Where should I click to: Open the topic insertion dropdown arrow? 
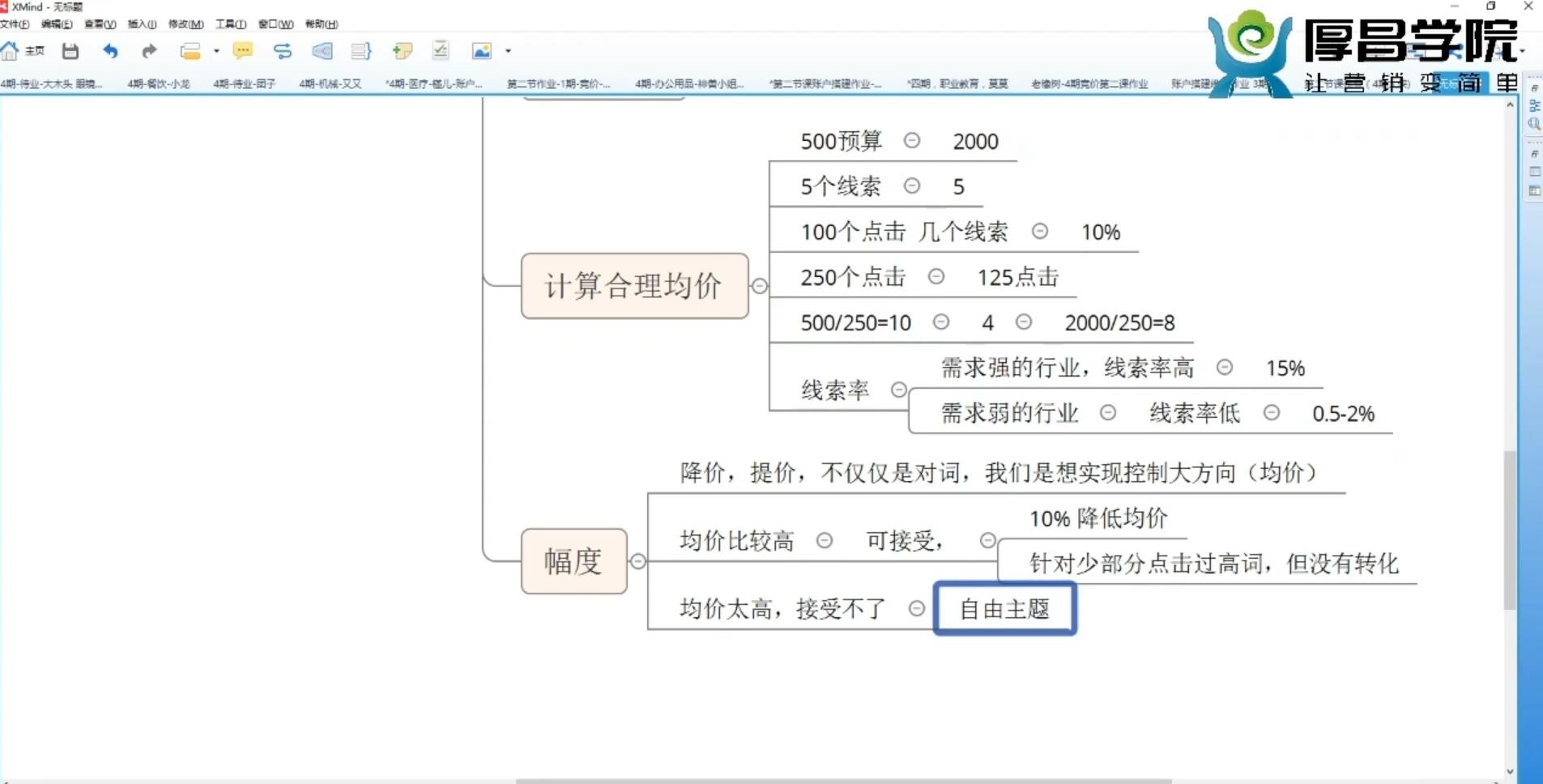[216, 51]
